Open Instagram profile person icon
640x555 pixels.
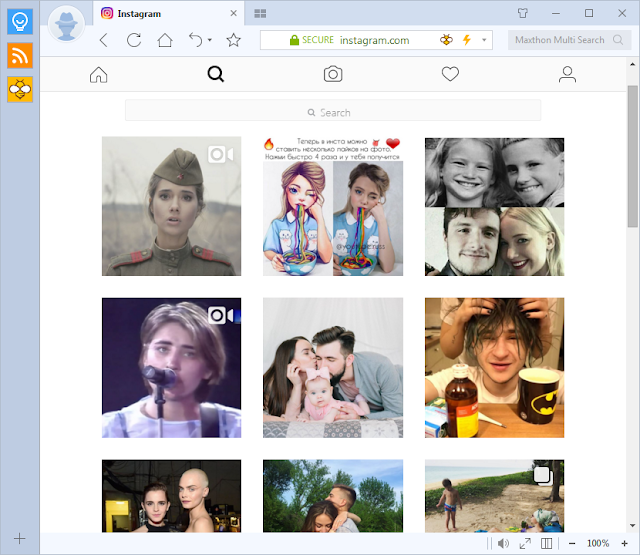click(567, 74)
